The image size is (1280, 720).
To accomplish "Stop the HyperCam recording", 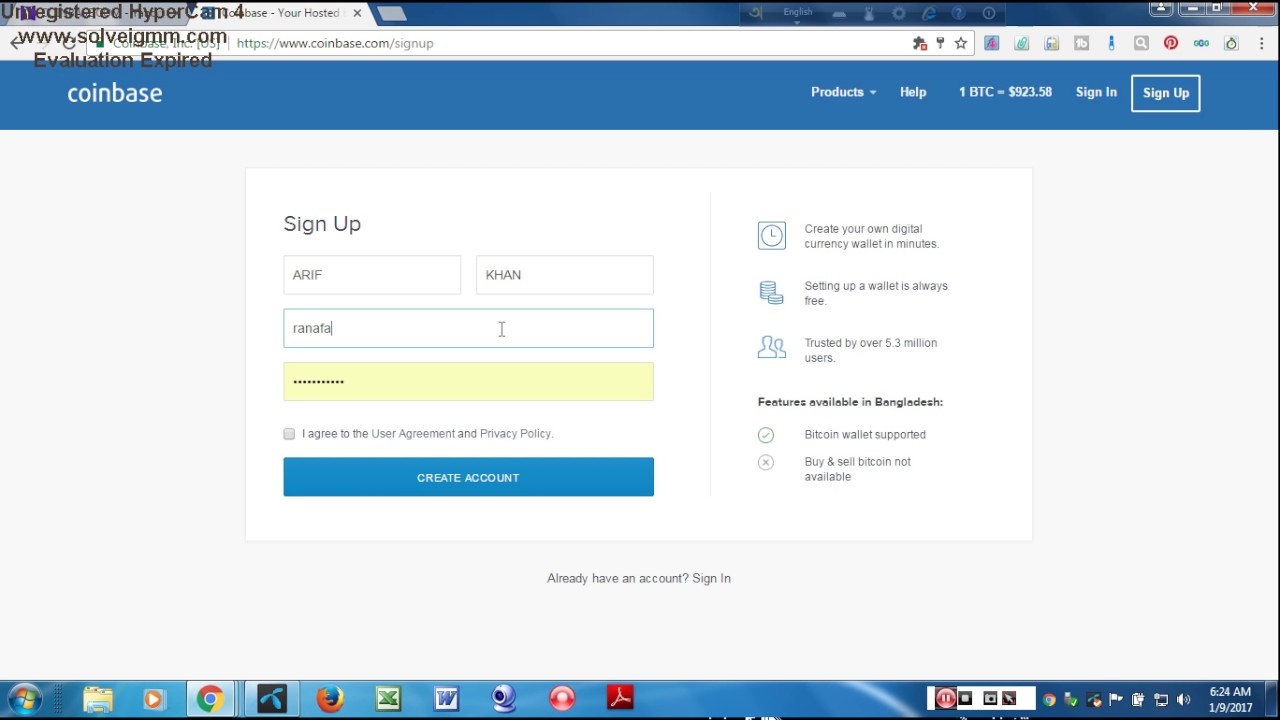I will coord(965,698).
